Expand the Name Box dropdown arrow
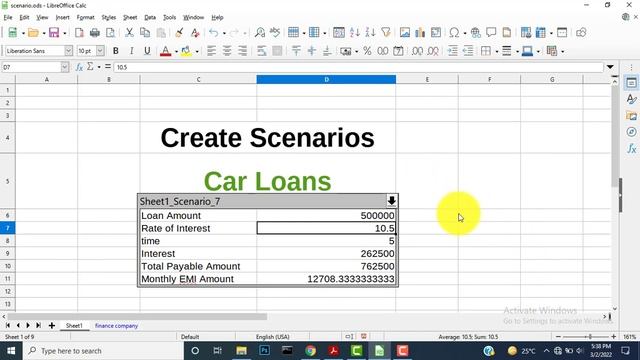 point(64,67)
